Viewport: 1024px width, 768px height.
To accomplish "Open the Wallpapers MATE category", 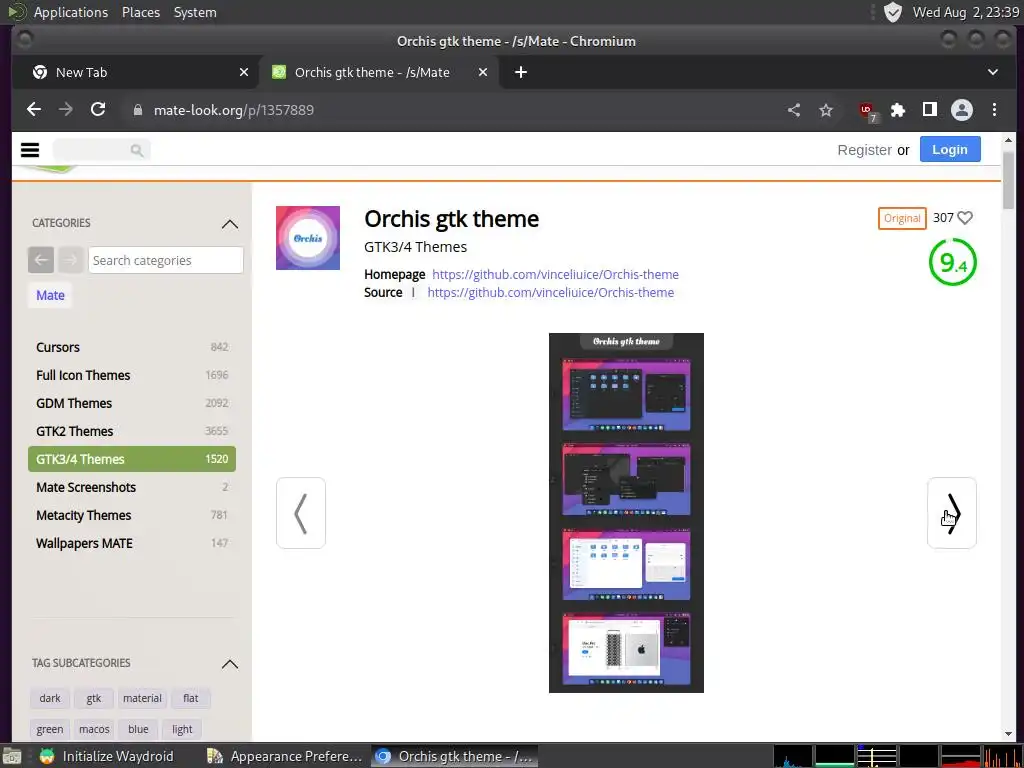I will [131, 543].
